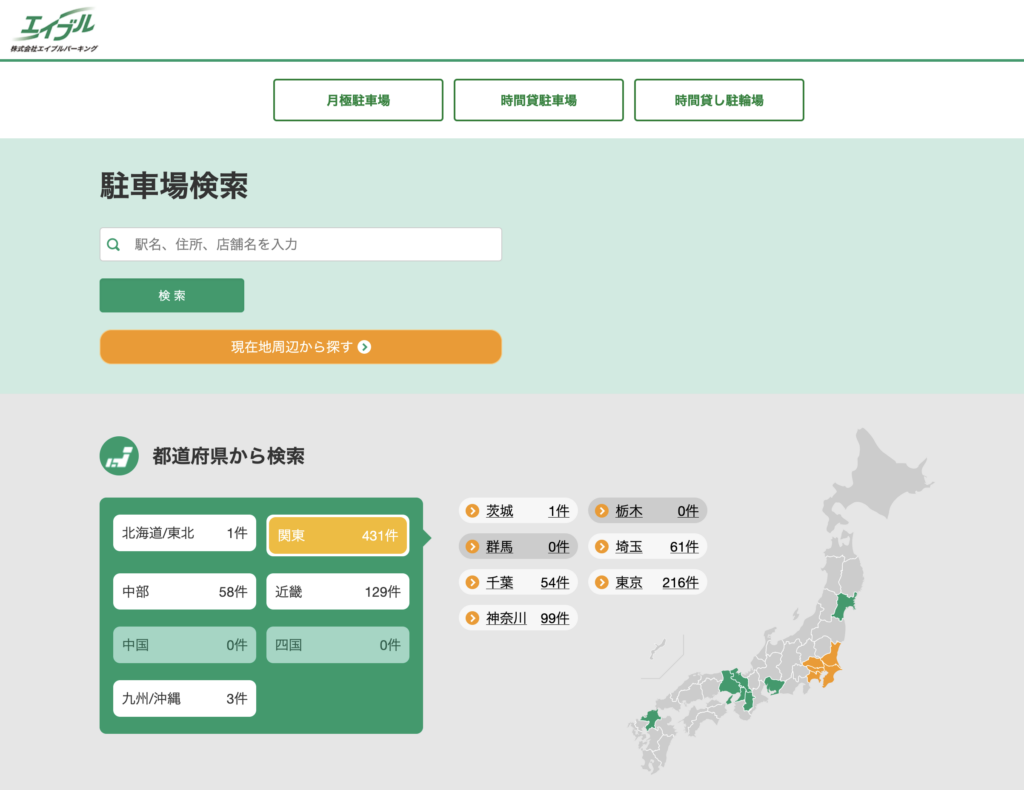Click the 54件 count for 千葉
The width and height of the screenshot is (1024, 790).
pyautogui.click(x=554, y=582)
